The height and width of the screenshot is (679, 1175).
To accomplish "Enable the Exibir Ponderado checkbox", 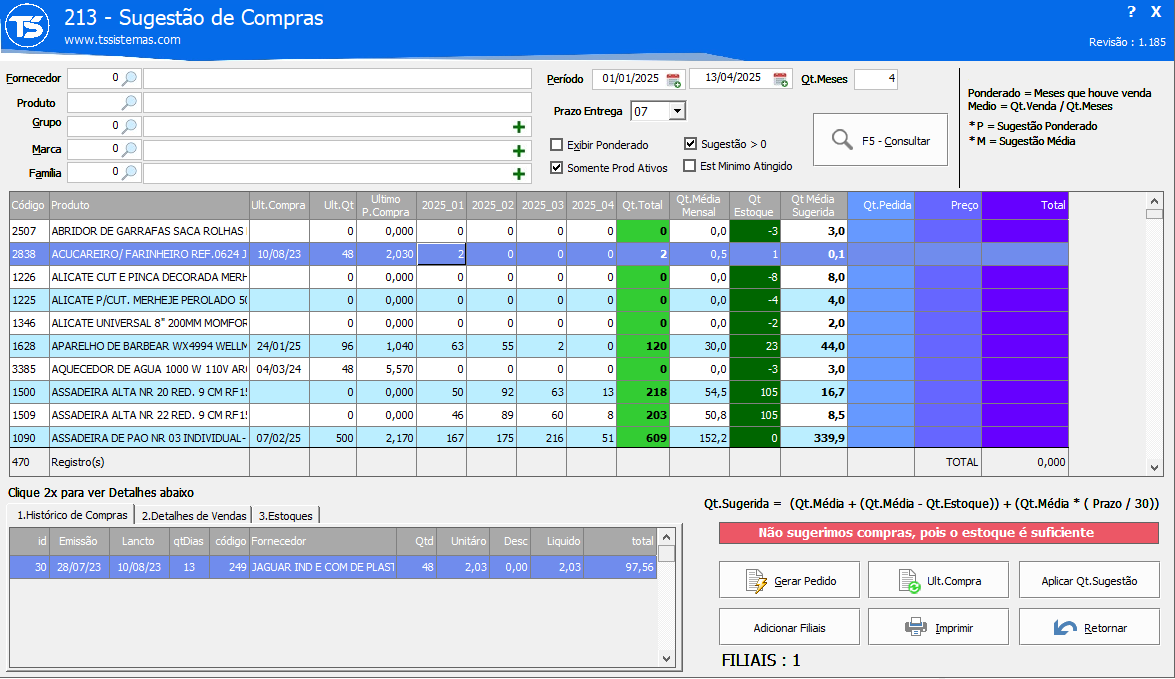I will pyautogui.click(x=557, y=145).
